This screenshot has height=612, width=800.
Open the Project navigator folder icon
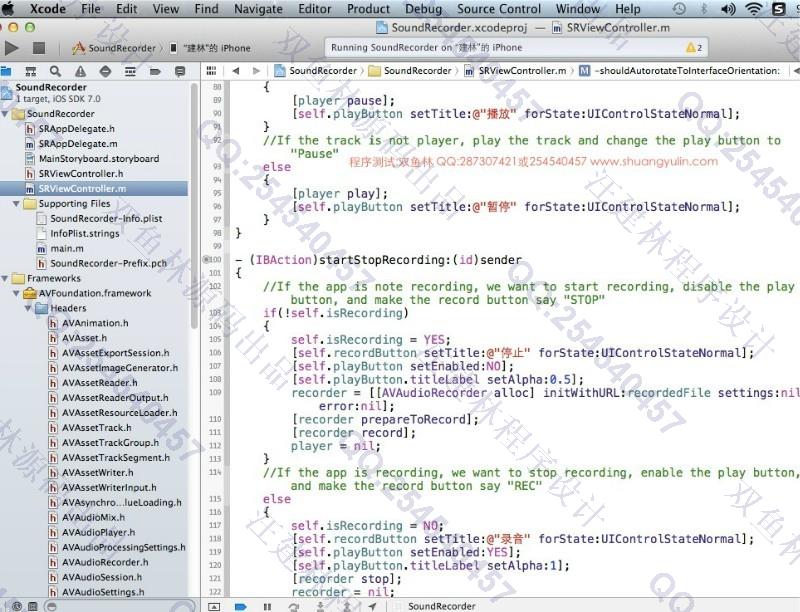[x=6, y=71]
